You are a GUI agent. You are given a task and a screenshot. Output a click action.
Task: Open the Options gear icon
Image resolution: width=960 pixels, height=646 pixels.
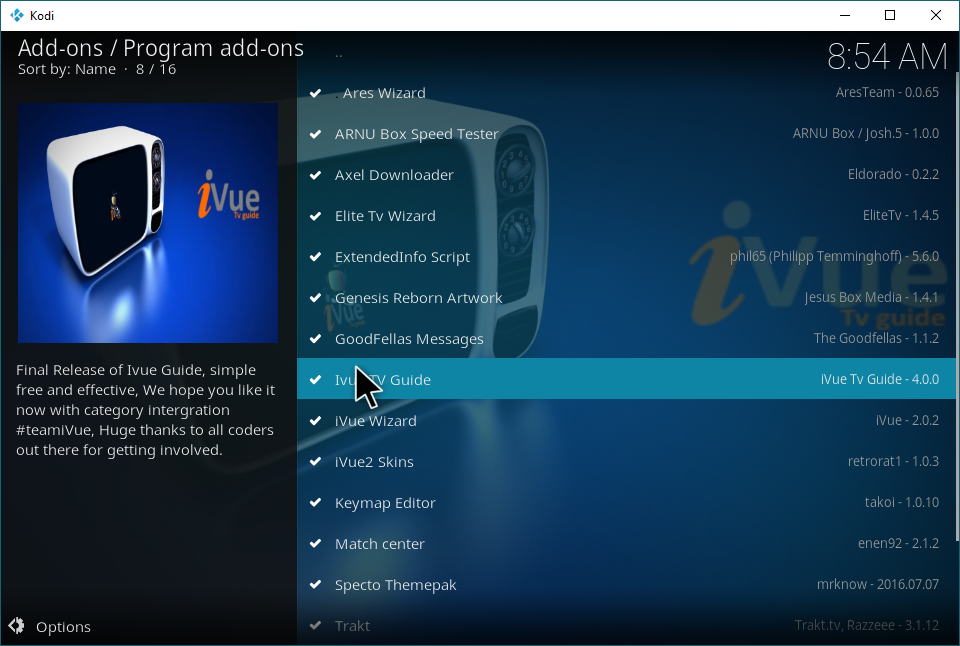point(17,625)
